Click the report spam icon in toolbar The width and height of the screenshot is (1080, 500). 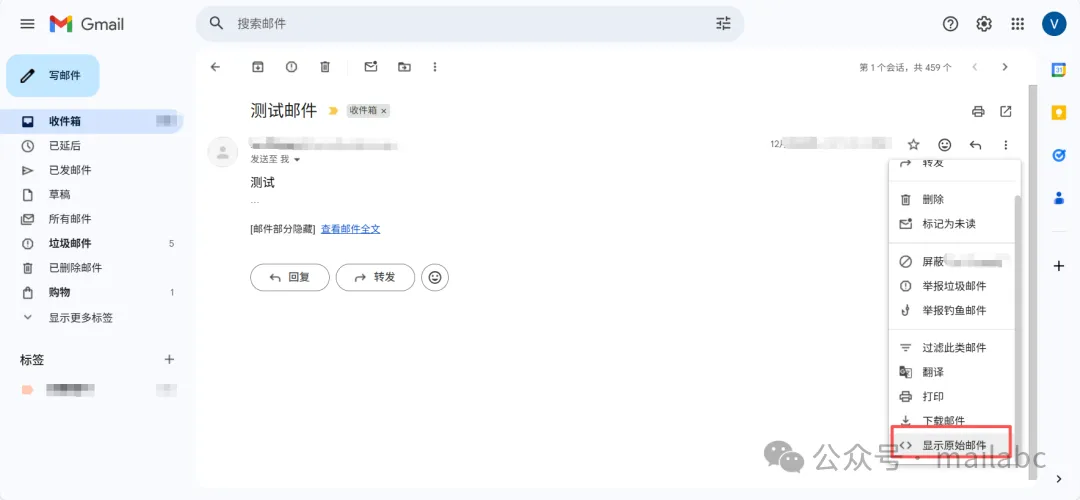(x=291, y=67)
